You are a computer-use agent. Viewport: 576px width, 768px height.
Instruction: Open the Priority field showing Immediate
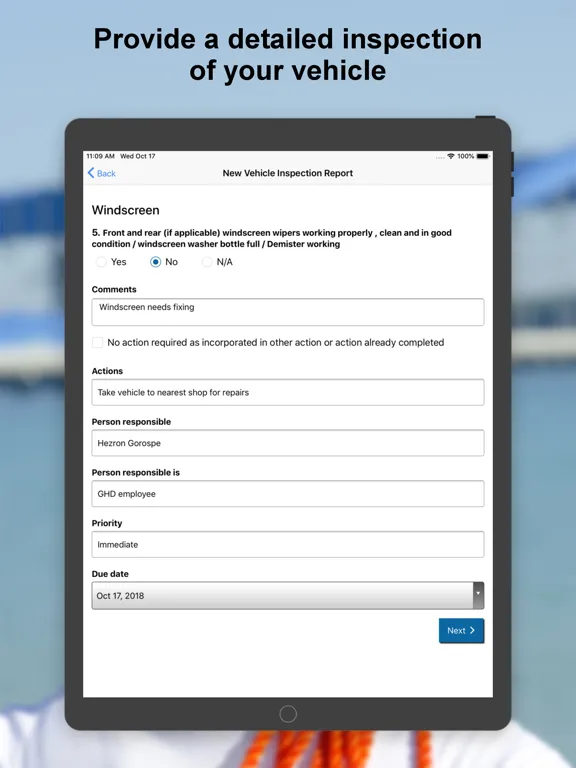(x=288, y=544)
